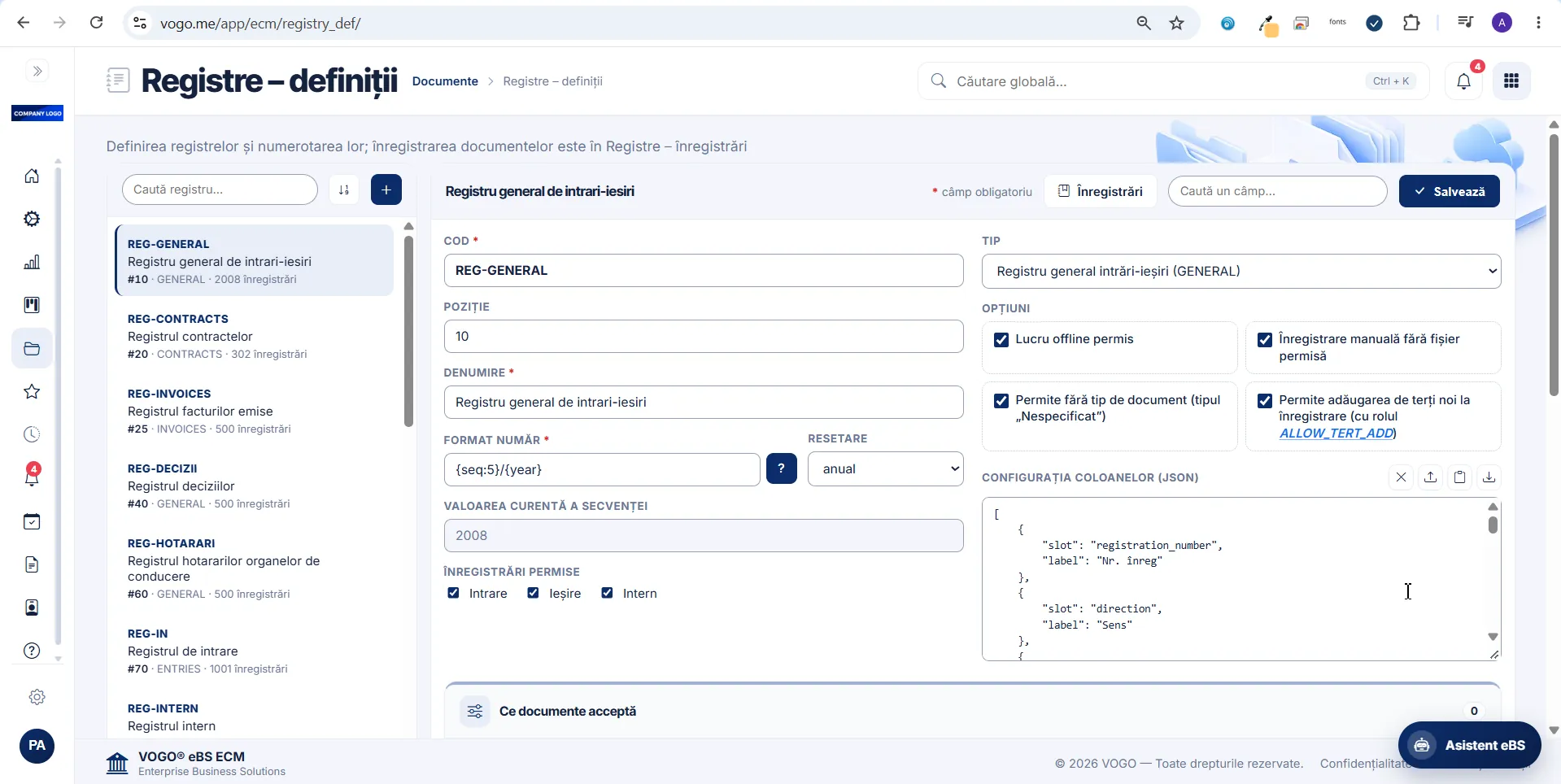Open the home icon in sidebar
Screen dimensions: 1561x784
(32, 176)
